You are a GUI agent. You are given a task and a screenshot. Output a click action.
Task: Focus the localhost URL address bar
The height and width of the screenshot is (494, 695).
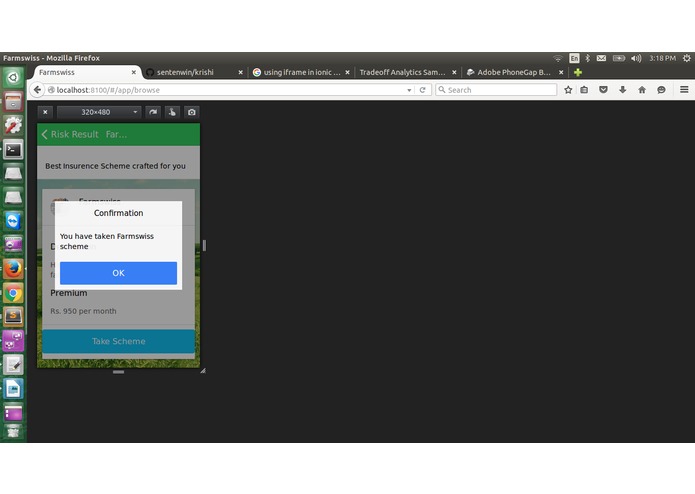(x=226, y=90)
